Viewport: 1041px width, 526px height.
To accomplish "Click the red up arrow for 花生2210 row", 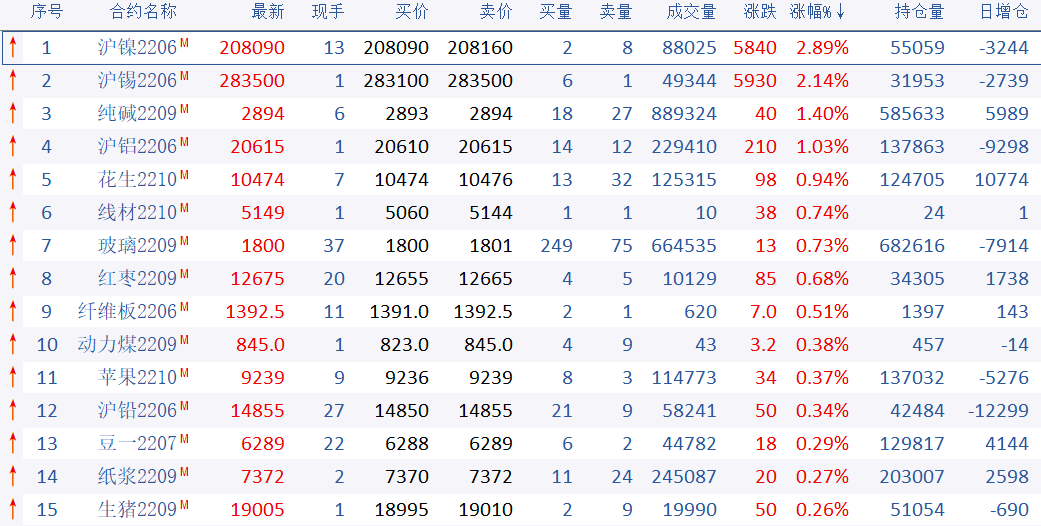I will 12,180.
